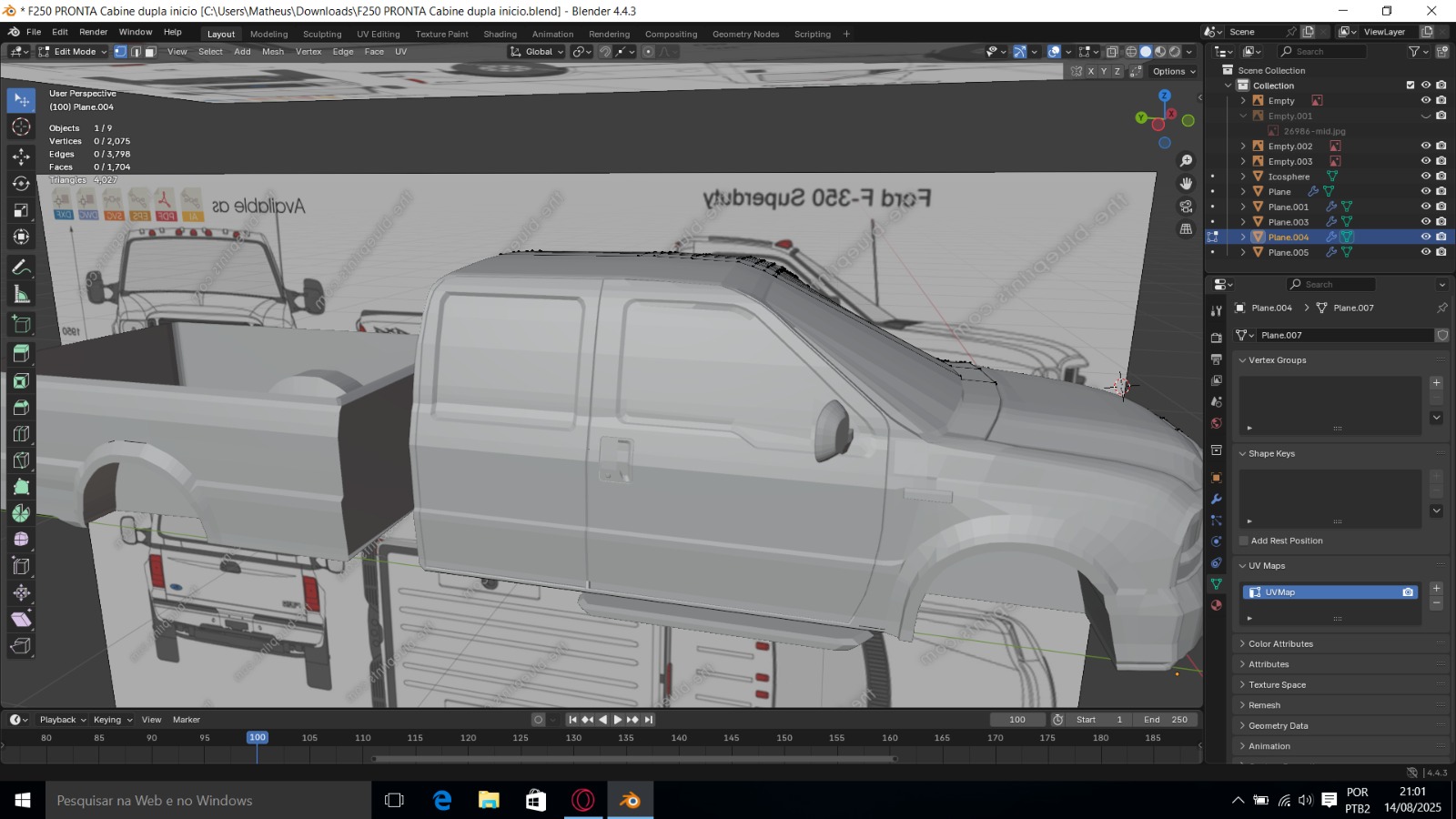Open the Object Constraints properties tab
The image size is (1456, 819).
1216,562
